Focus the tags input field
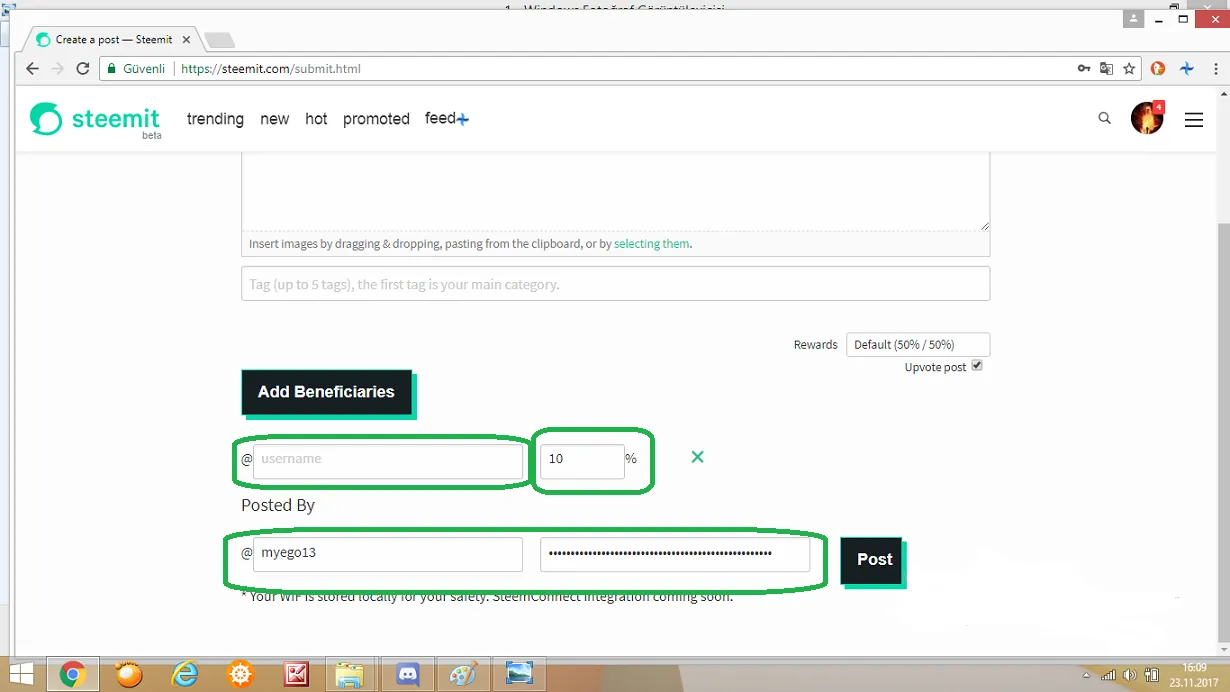1230x692 pixels. pyautogui.click(x=616, y=284)
